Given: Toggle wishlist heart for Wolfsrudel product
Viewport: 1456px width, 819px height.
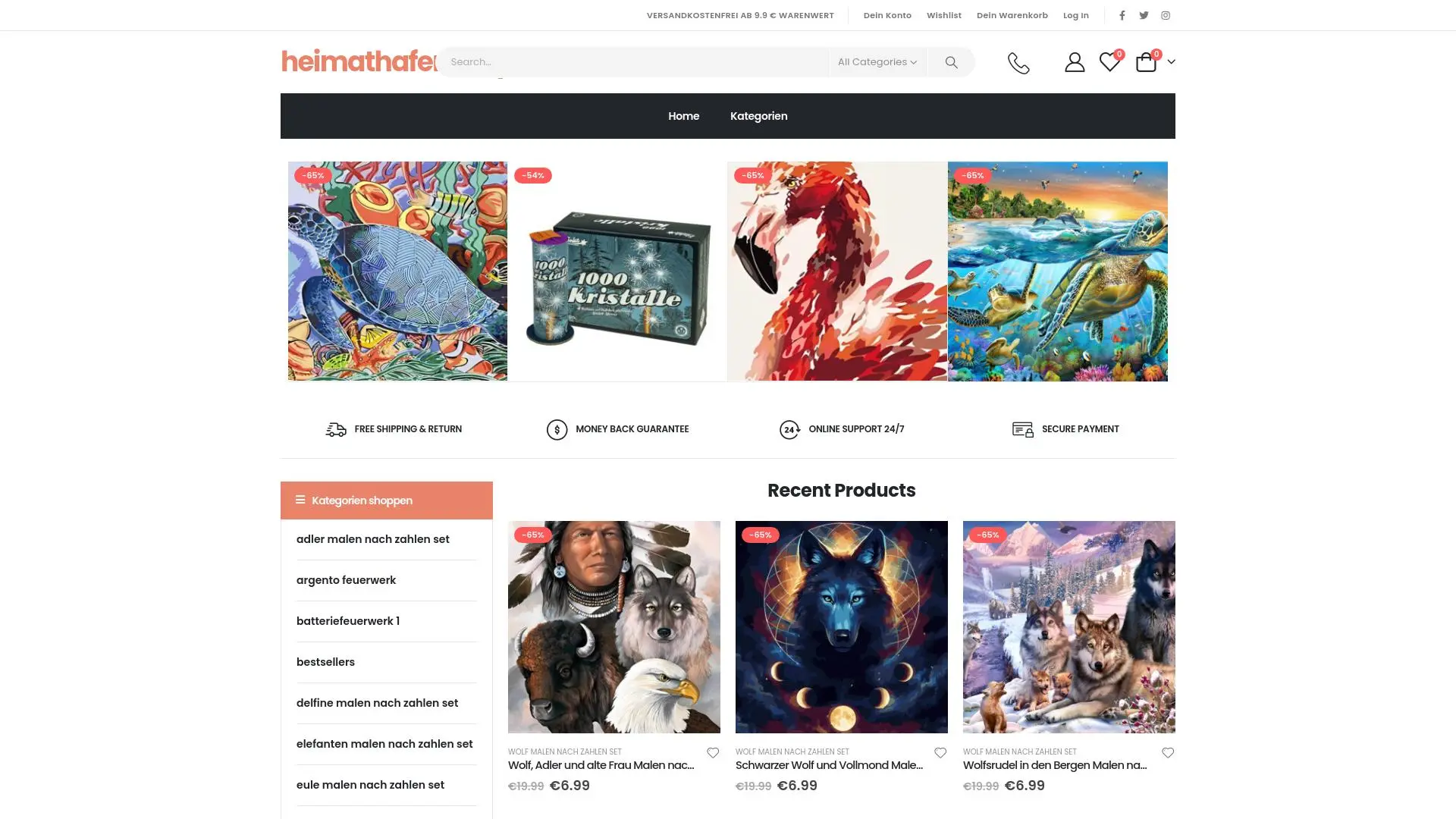Looking at the screenshot, I should click(x=1168, y=753).
